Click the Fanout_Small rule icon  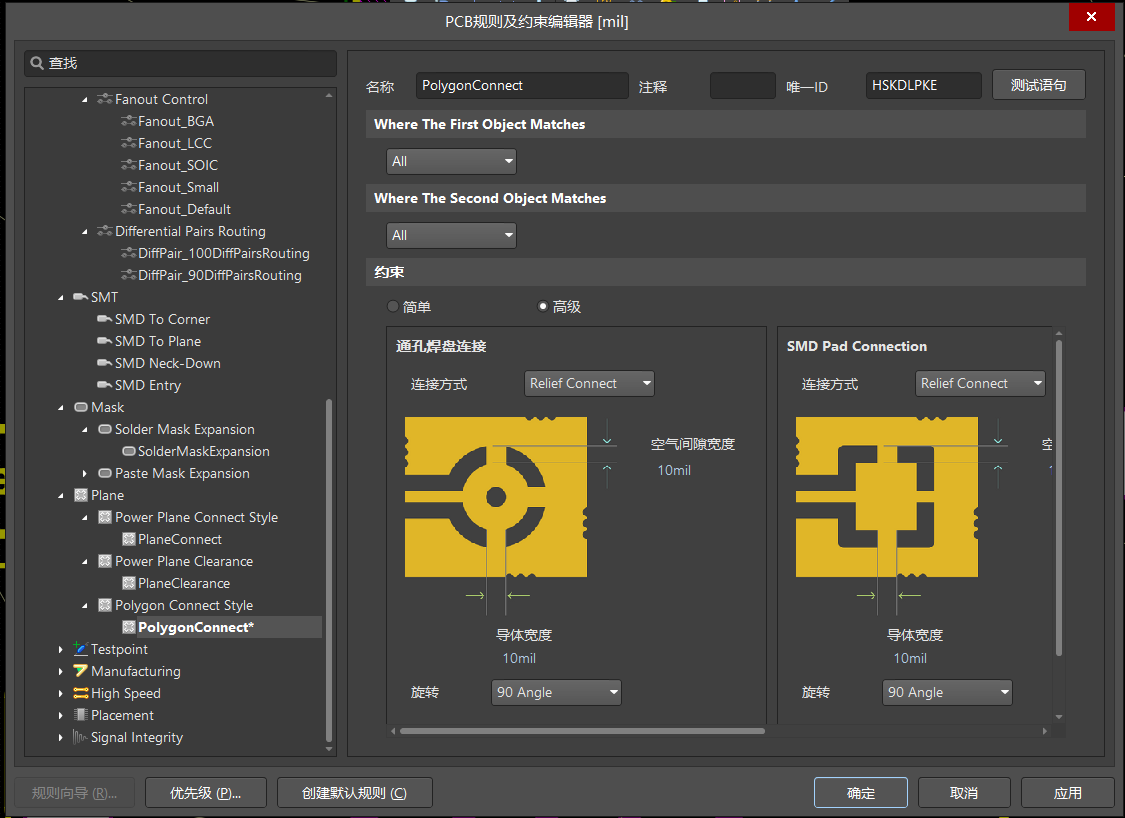coord(128,187)
